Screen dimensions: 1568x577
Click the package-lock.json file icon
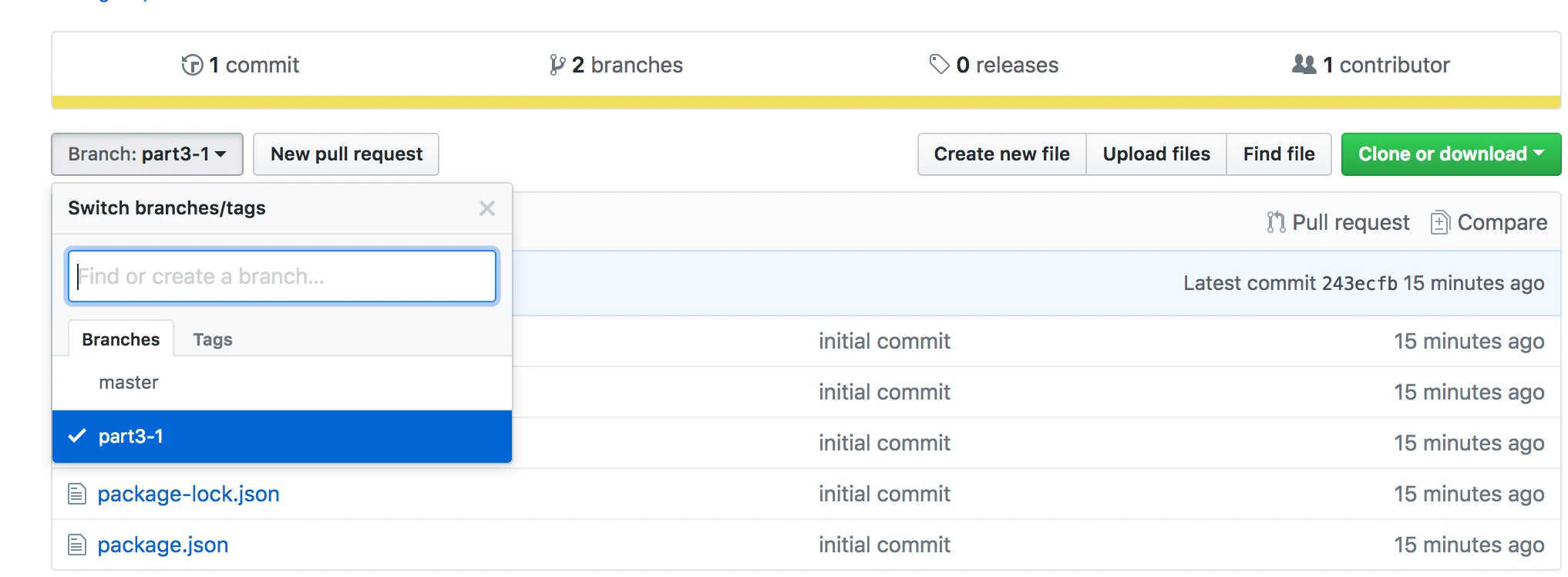coord(77,494)
